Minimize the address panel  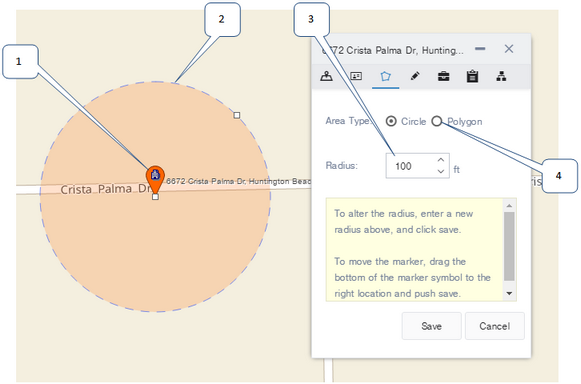tap(480, 49)
